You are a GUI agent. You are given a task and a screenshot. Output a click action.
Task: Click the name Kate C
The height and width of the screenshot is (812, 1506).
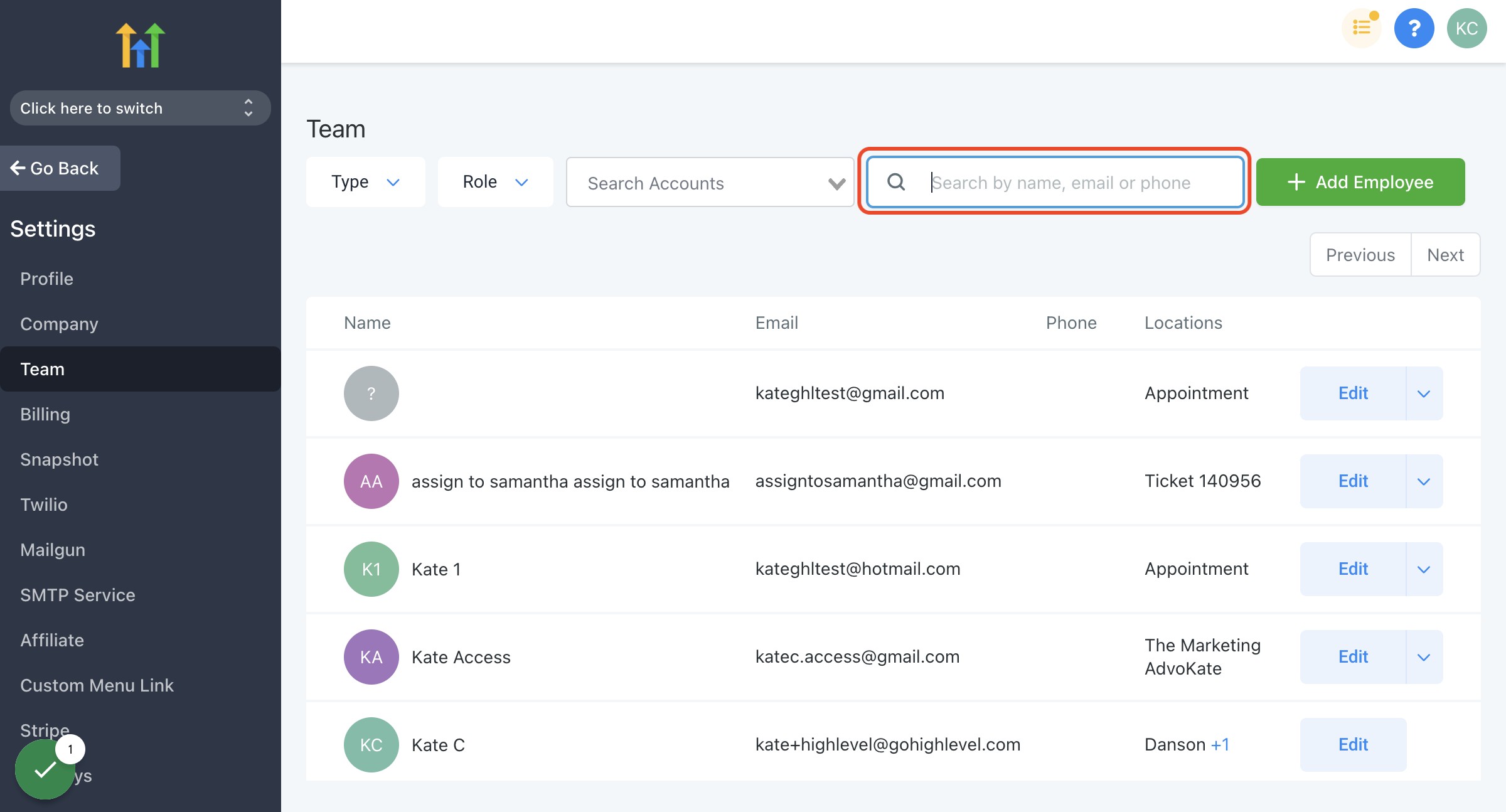(438, 745)
